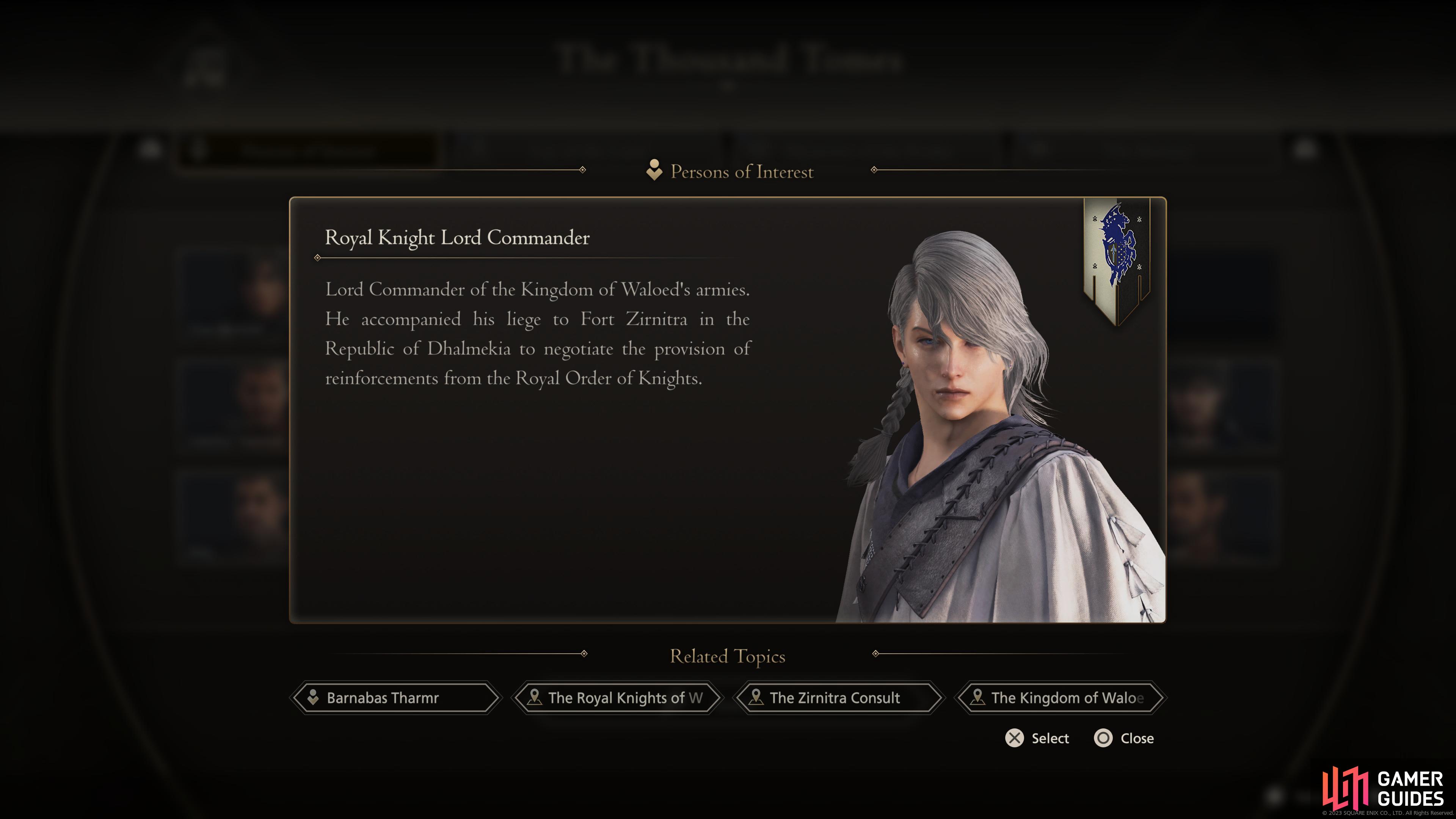1456x819 pixels.
Task: Open The Kingdom of Waloed related topic
Action: 1061,698
